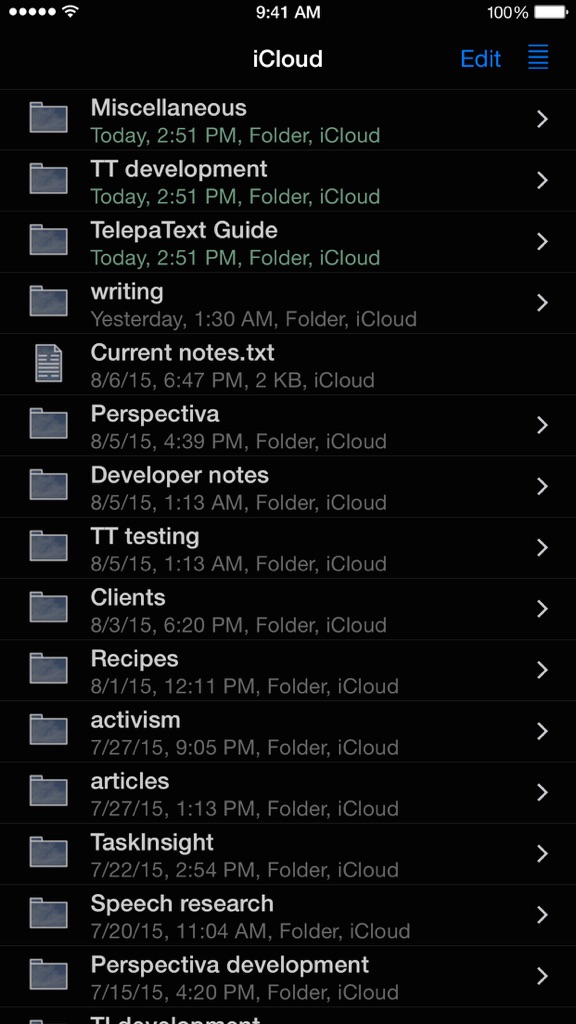The width and height of the screenshot is (576, 1024).
Task: Expand Clients folder with its chevron
Action: 542,609
